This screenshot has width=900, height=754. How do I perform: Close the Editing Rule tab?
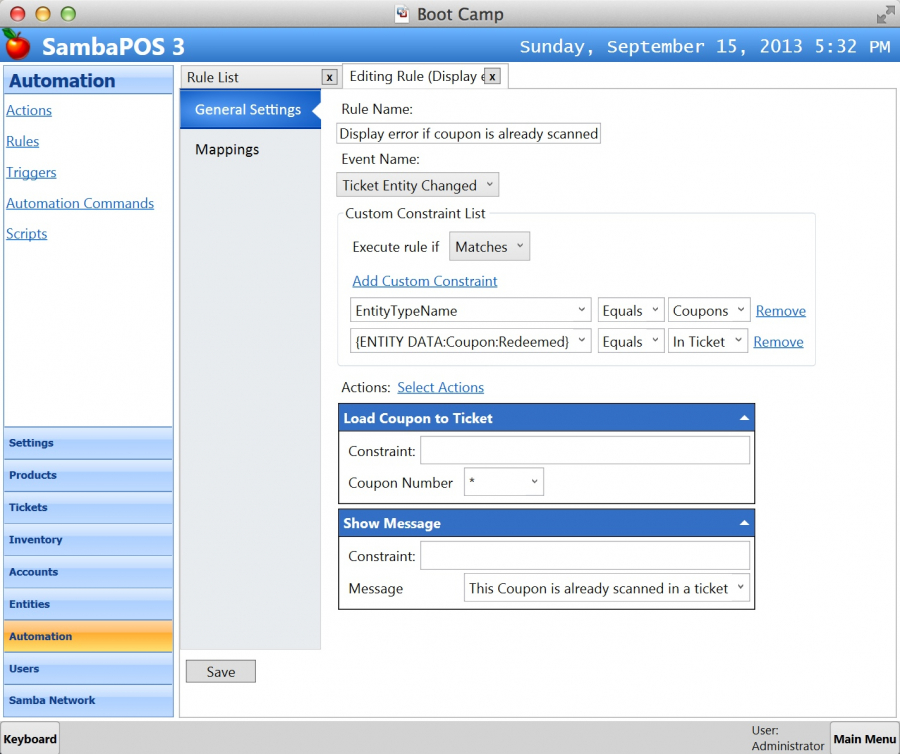tap(492, 77)
